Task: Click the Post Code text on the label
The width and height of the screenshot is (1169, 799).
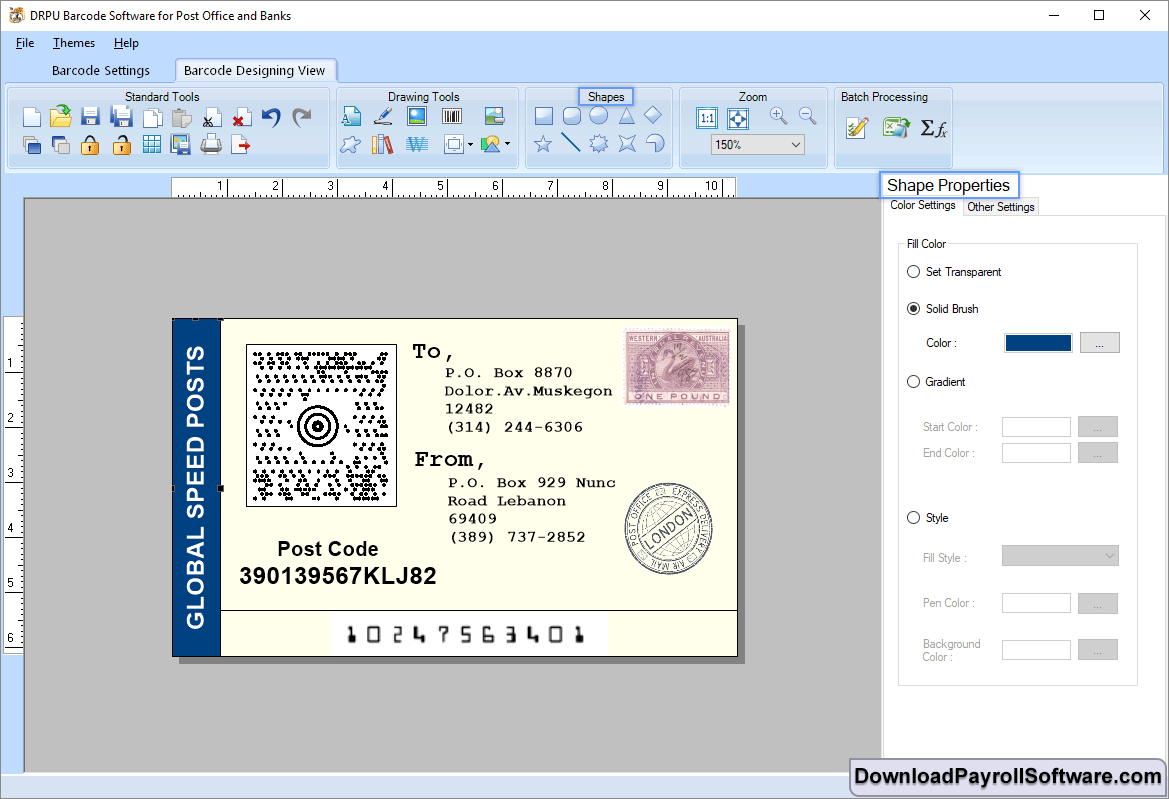Action: click(x=328, y=549)
